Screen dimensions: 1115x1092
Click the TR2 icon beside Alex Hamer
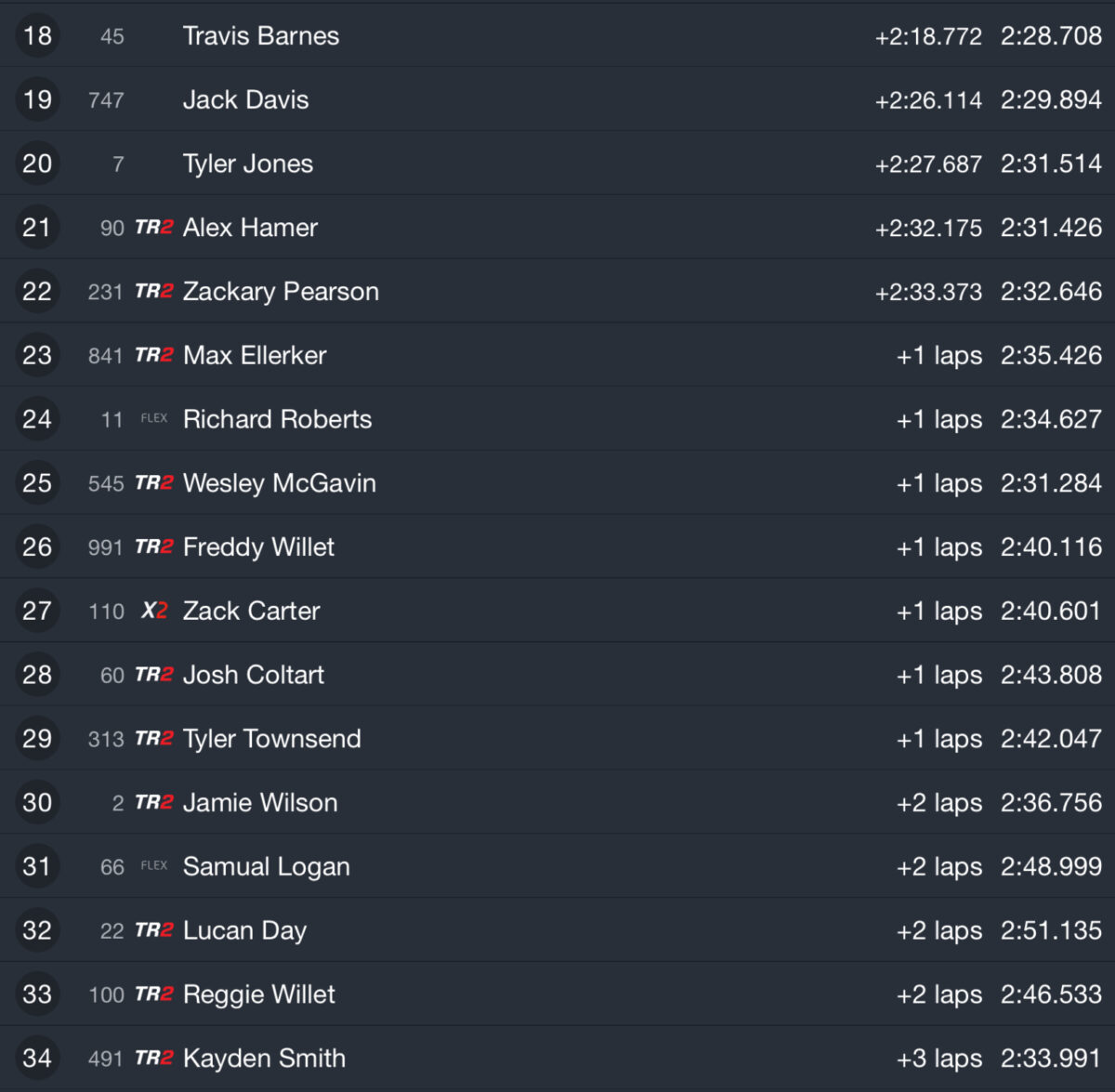(x=154, y=227)
